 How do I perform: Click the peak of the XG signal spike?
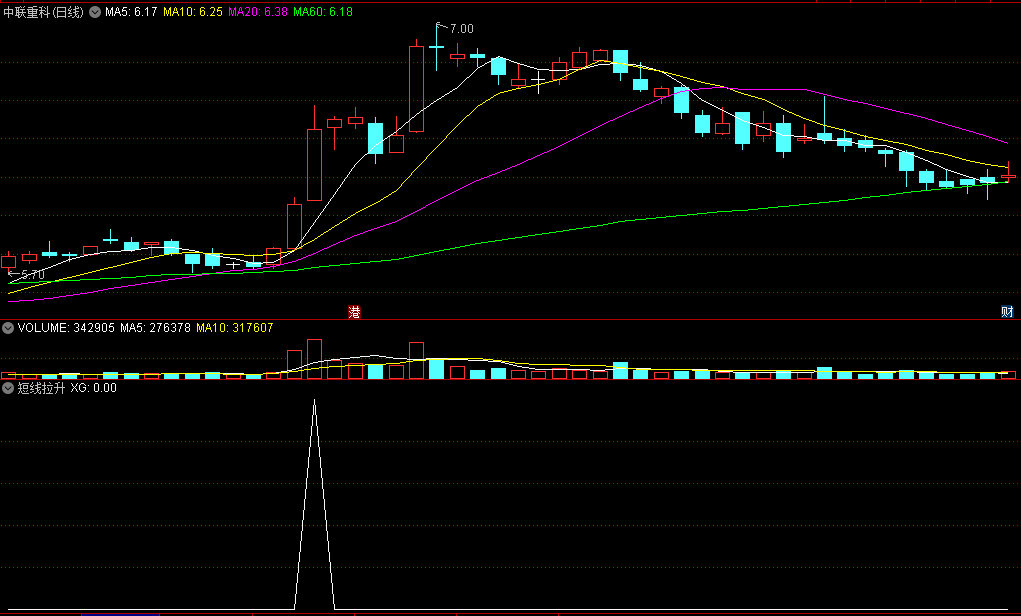point(315,400)
